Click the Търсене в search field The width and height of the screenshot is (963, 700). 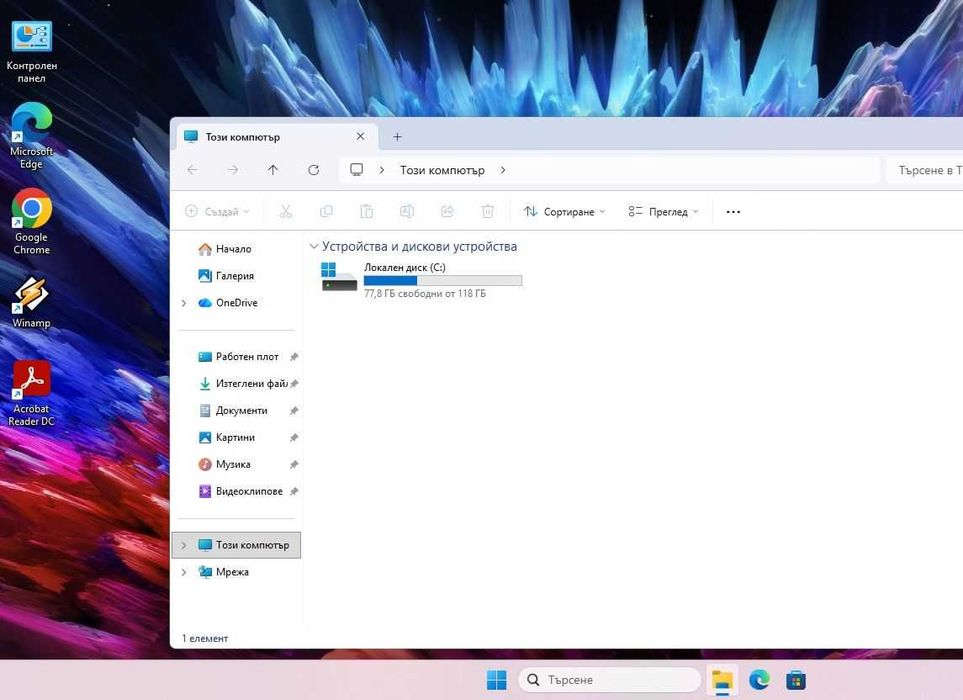pyautogui.click(x=924, y=170)
